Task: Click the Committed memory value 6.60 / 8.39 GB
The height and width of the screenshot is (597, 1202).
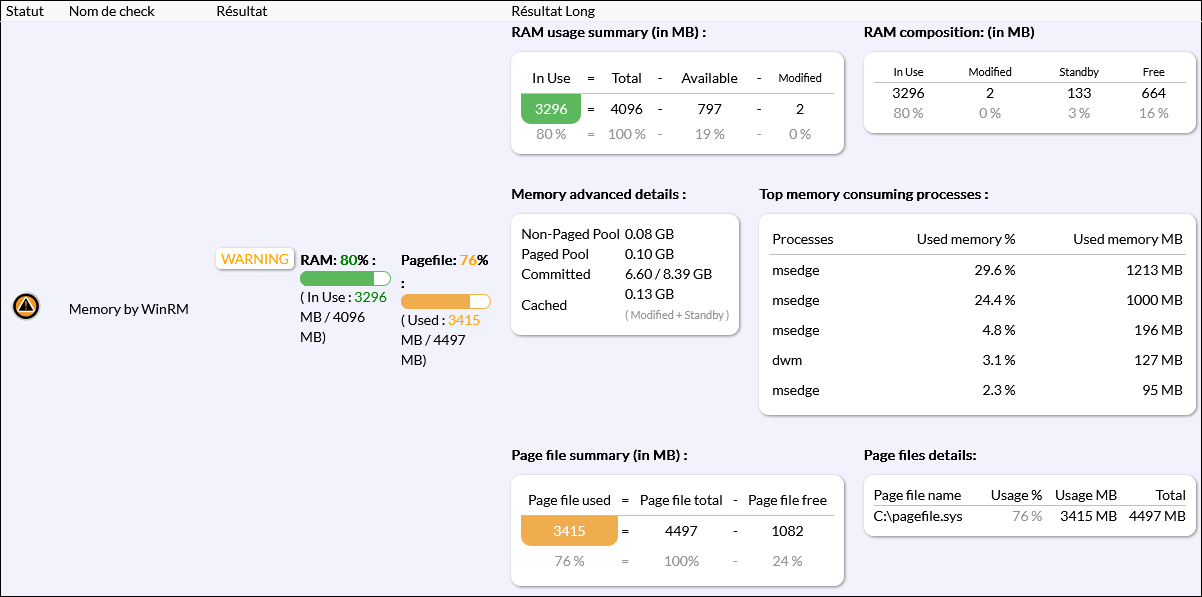Action: click(668, 274)
